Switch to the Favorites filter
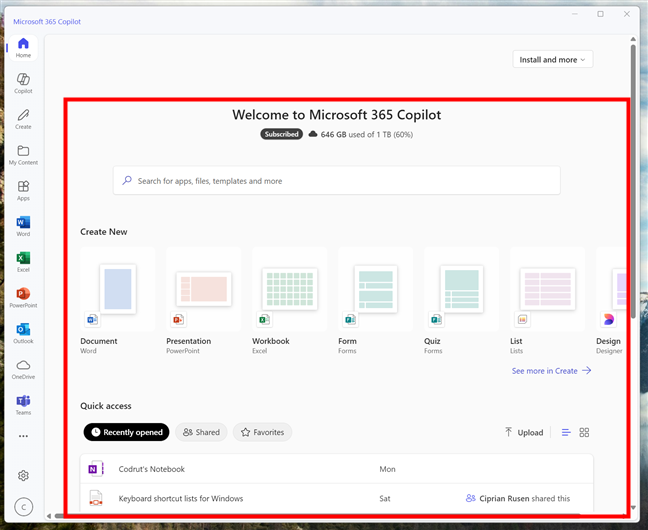The image size is (648, 530). [x=262, y=432]
